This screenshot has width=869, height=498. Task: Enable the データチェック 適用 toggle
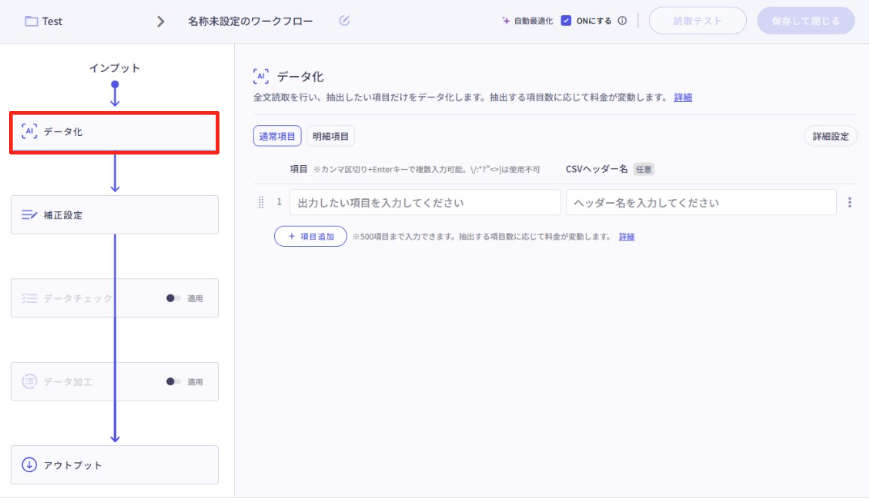[173, 298]
